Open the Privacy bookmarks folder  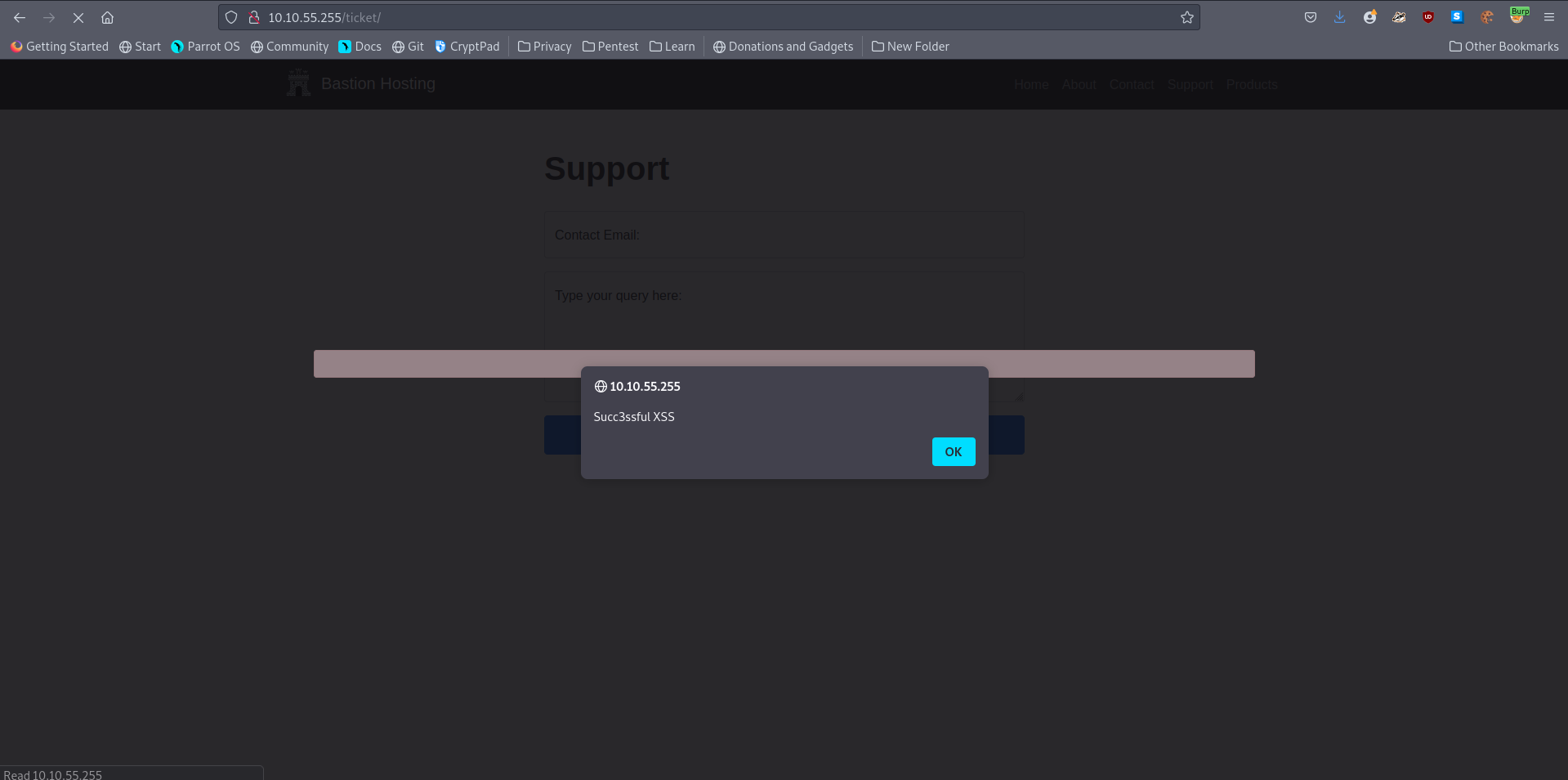[x=544, y=47]
